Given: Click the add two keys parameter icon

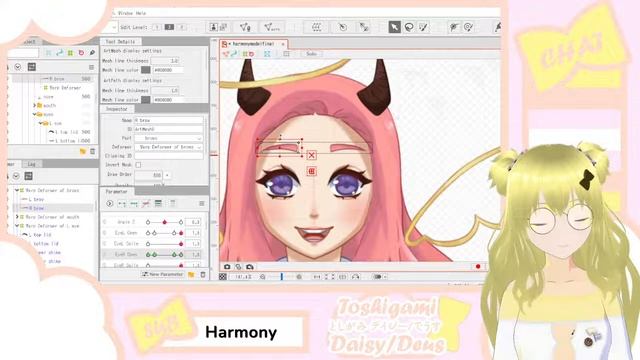Looking at the screenshot, I should point(122,203).
